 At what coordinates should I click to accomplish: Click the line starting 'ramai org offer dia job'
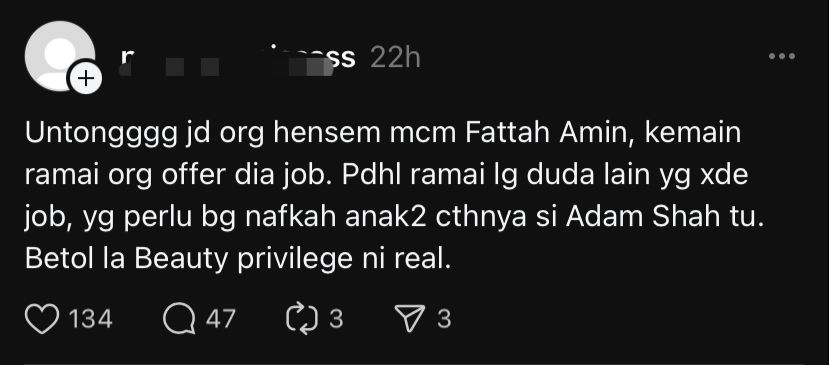click(386, 175)
